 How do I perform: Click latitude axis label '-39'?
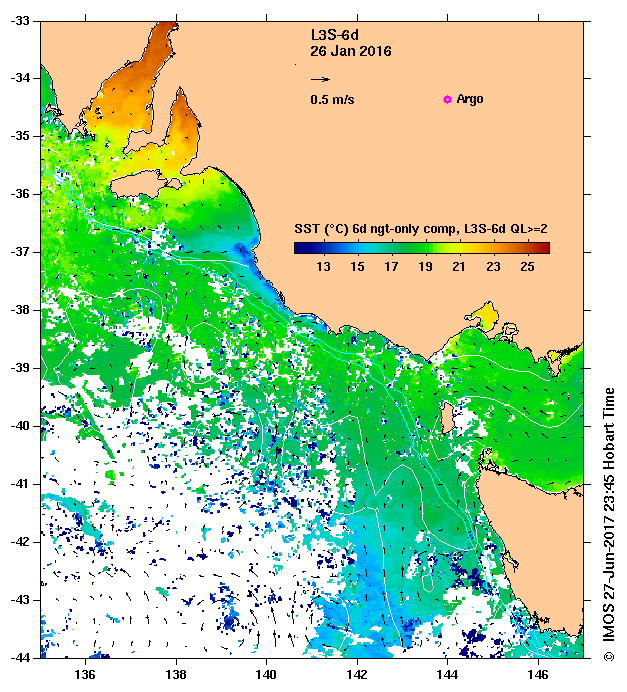tap(20, 368)
